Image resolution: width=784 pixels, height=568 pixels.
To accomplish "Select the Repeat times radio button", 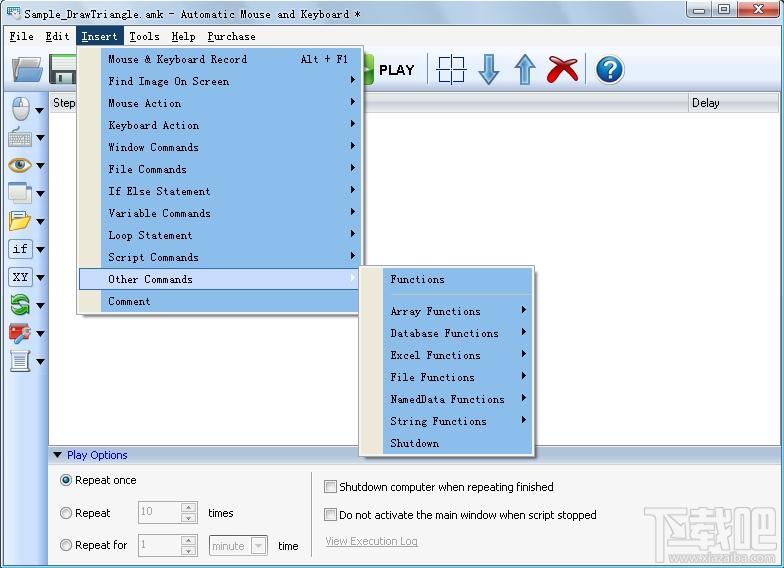I will coord(66,514).
